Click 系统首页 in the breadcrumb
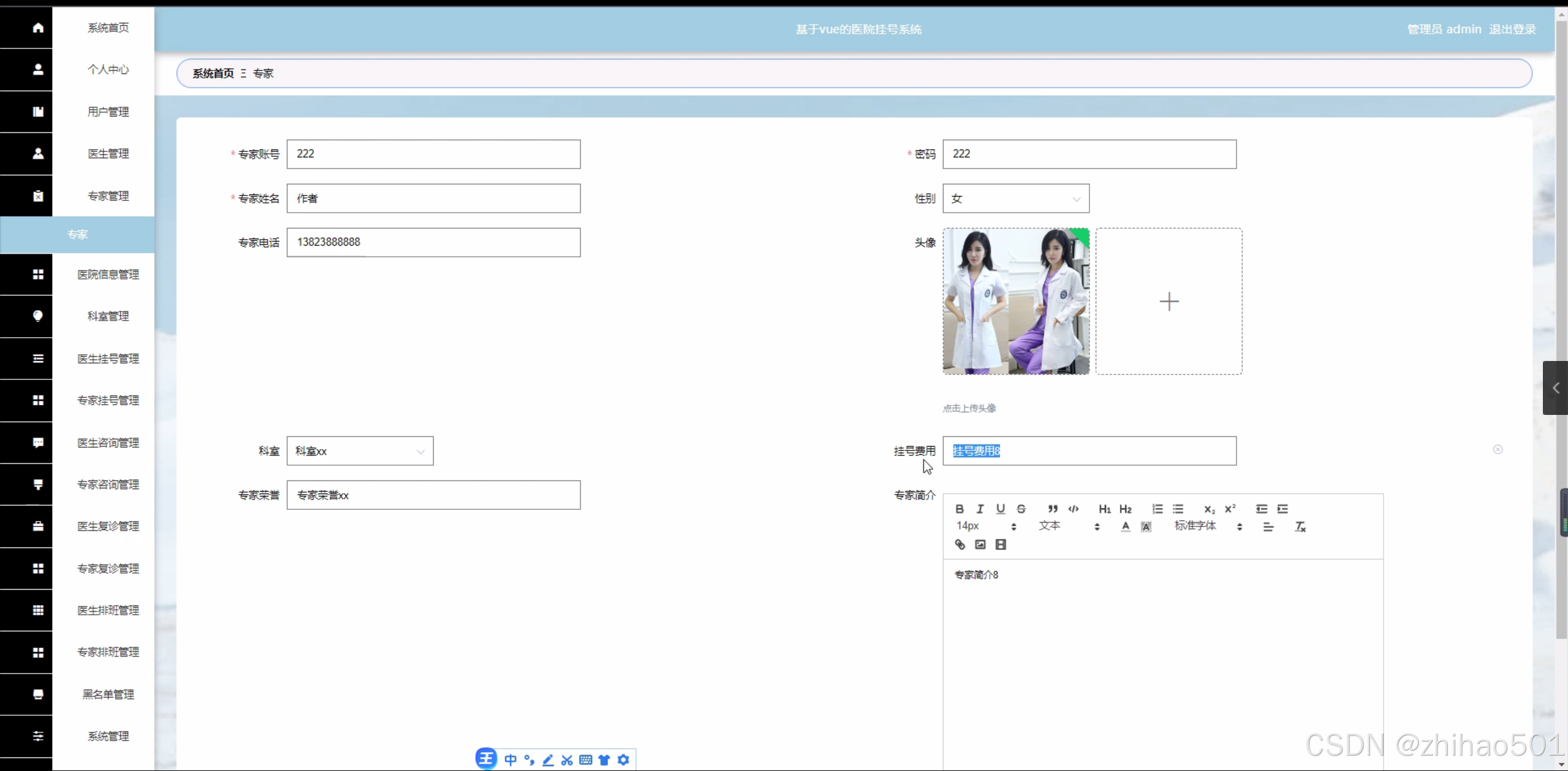The image size is (1568, 771). [213, 74]
